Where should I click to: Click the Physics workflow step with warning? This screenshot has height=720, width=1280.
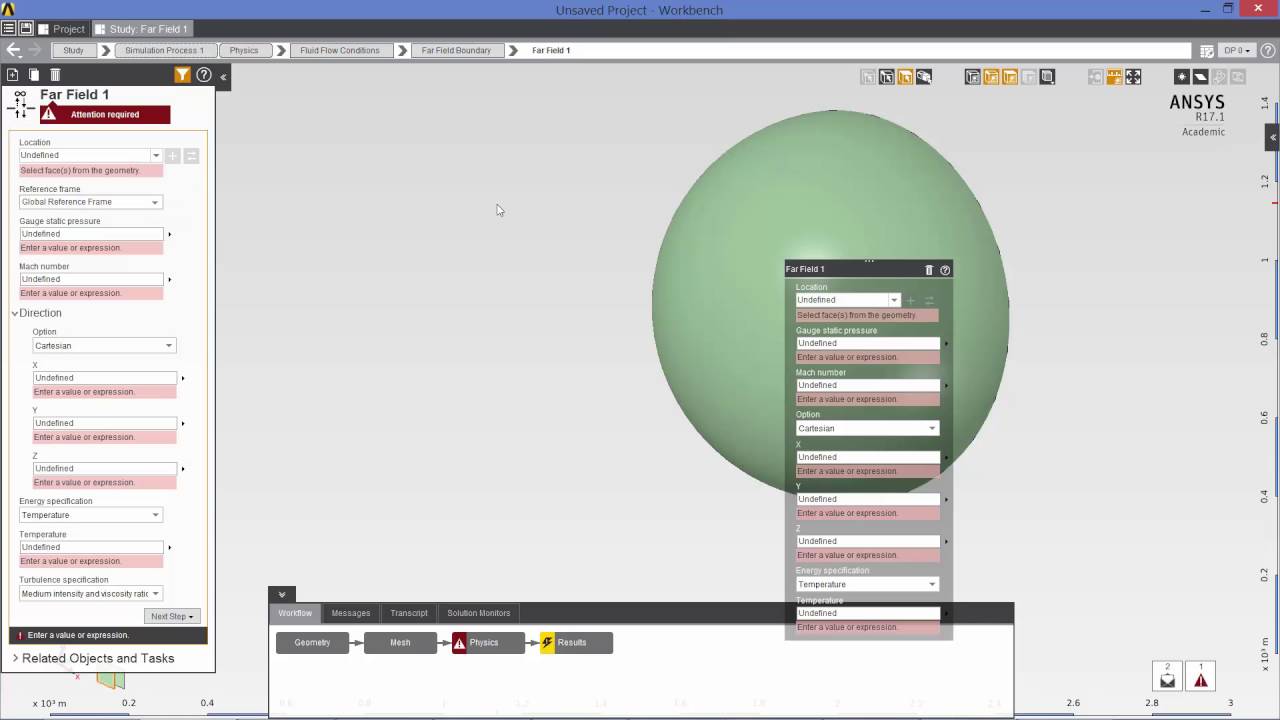tap(488, 643)
